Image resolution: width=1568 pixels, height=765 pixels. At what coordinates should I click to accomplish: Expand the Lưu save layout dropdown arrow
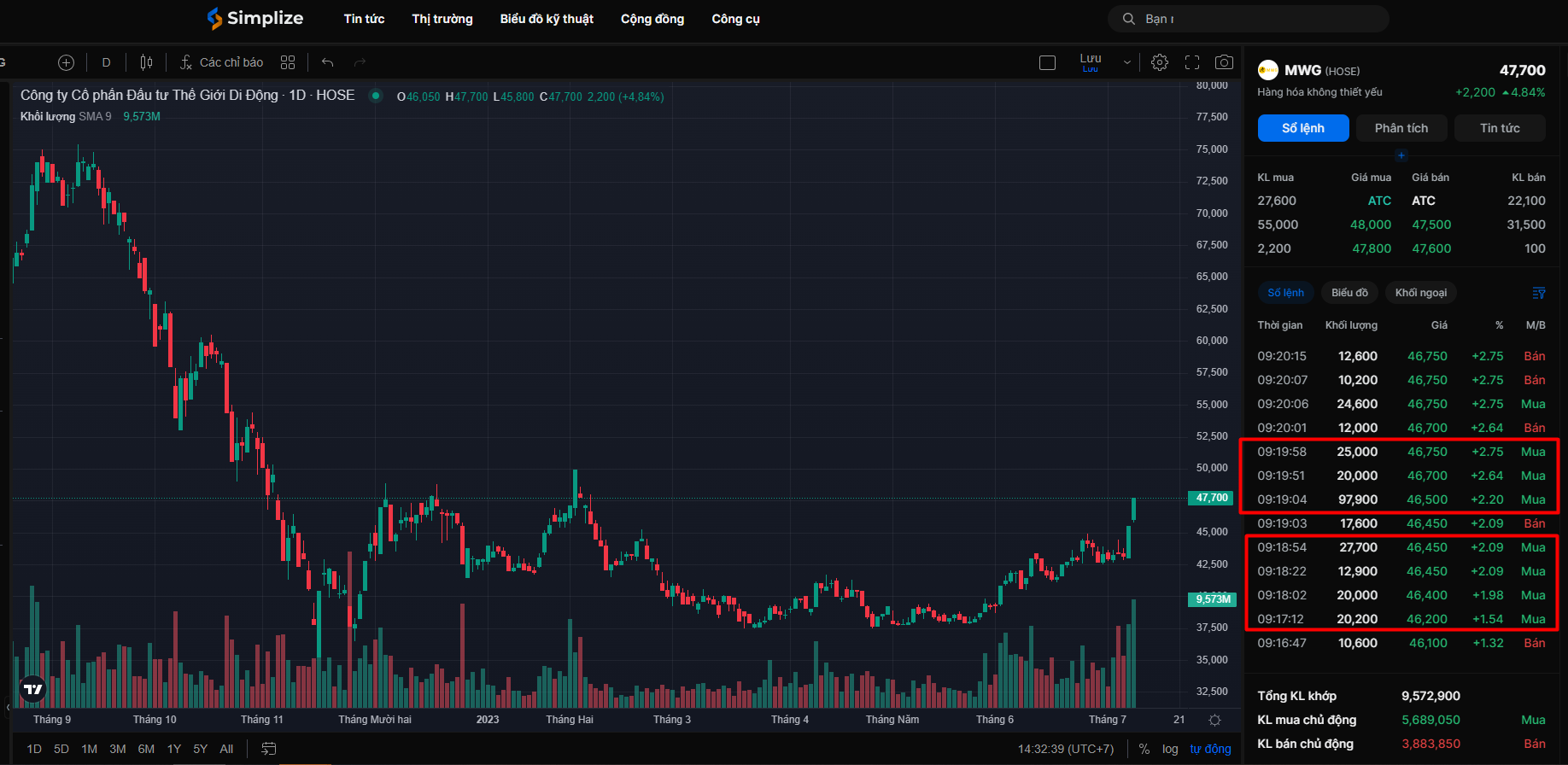point(1126,62)
